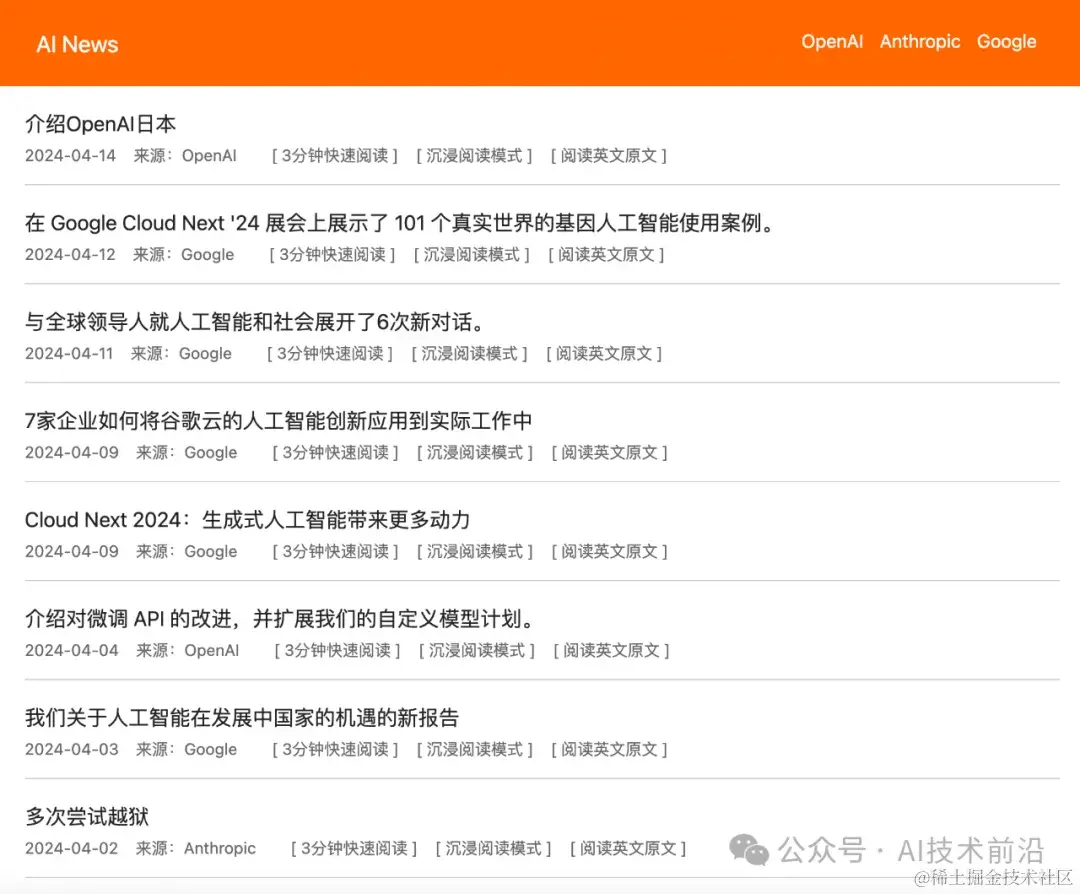
Task: Filter news by Anthropic in header
Action: click(x=920, y=41)
